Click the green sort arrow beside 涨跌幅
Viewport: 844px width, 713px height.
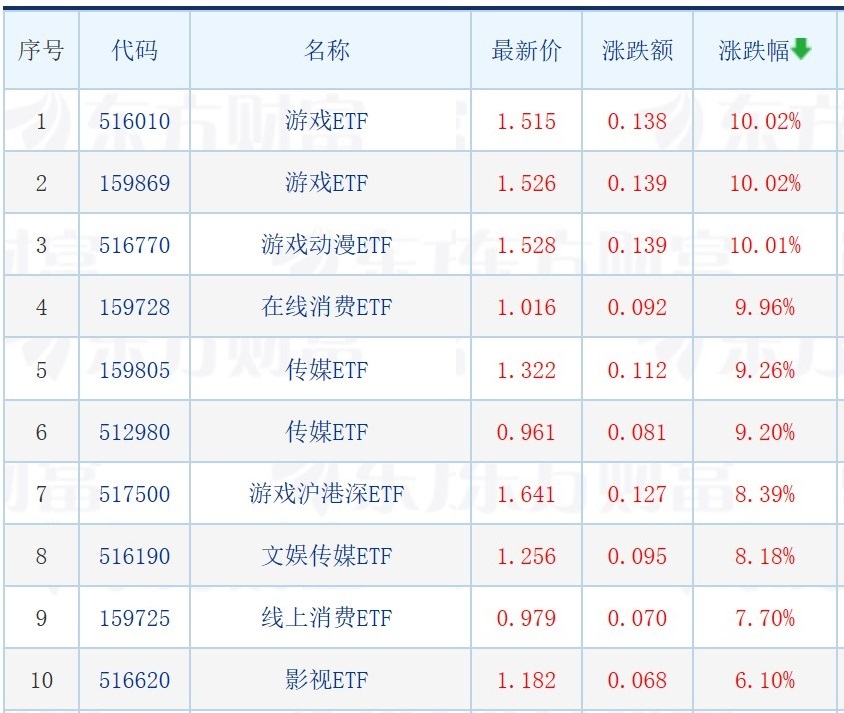pyautogui.click(x=801, y=48)
